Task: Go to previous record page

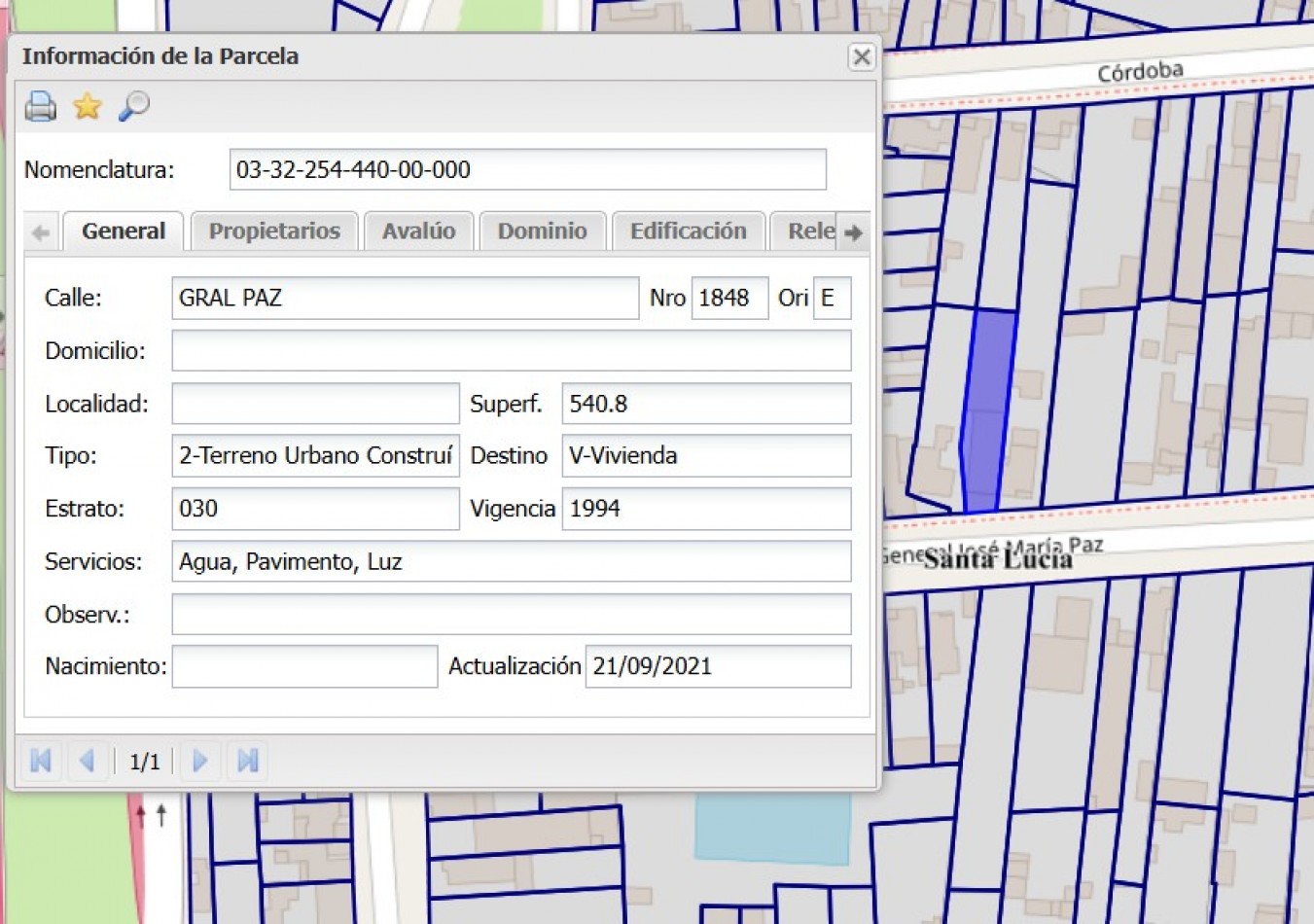Action: [87, 761]
